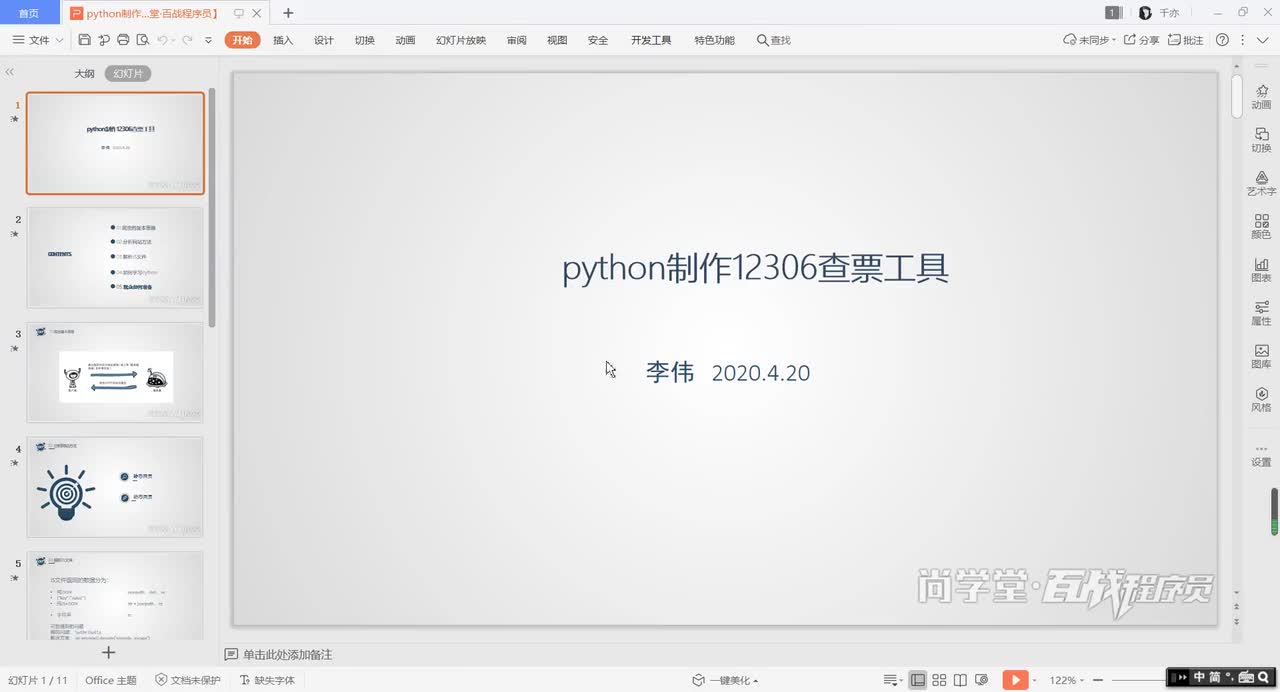Click the presentation mode icon on document tab

pyautogui.click(x=238, y=13)
